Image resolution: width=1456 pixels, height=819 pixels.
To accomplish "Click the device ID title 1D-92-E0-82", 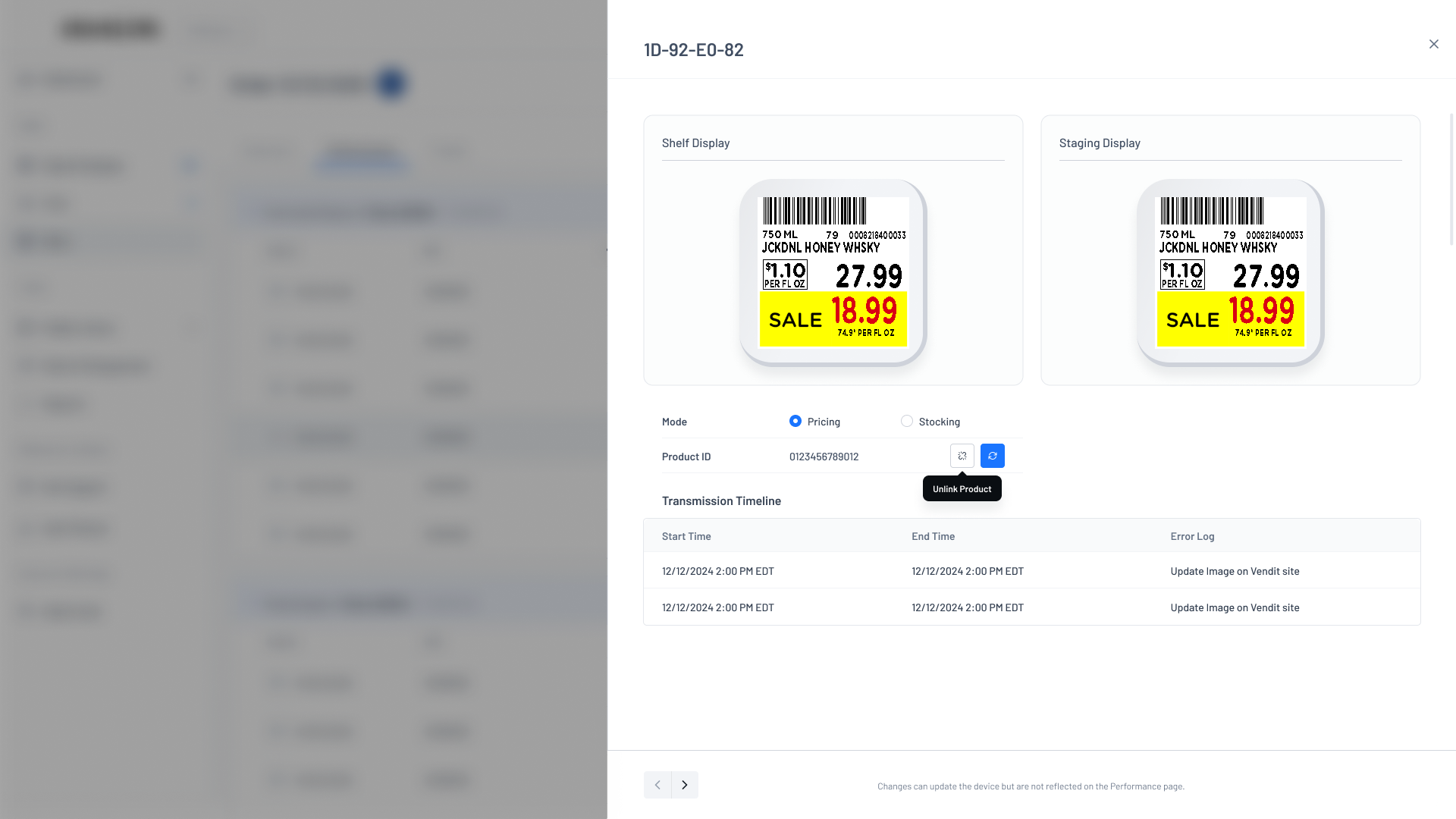I will pos(693,49).
